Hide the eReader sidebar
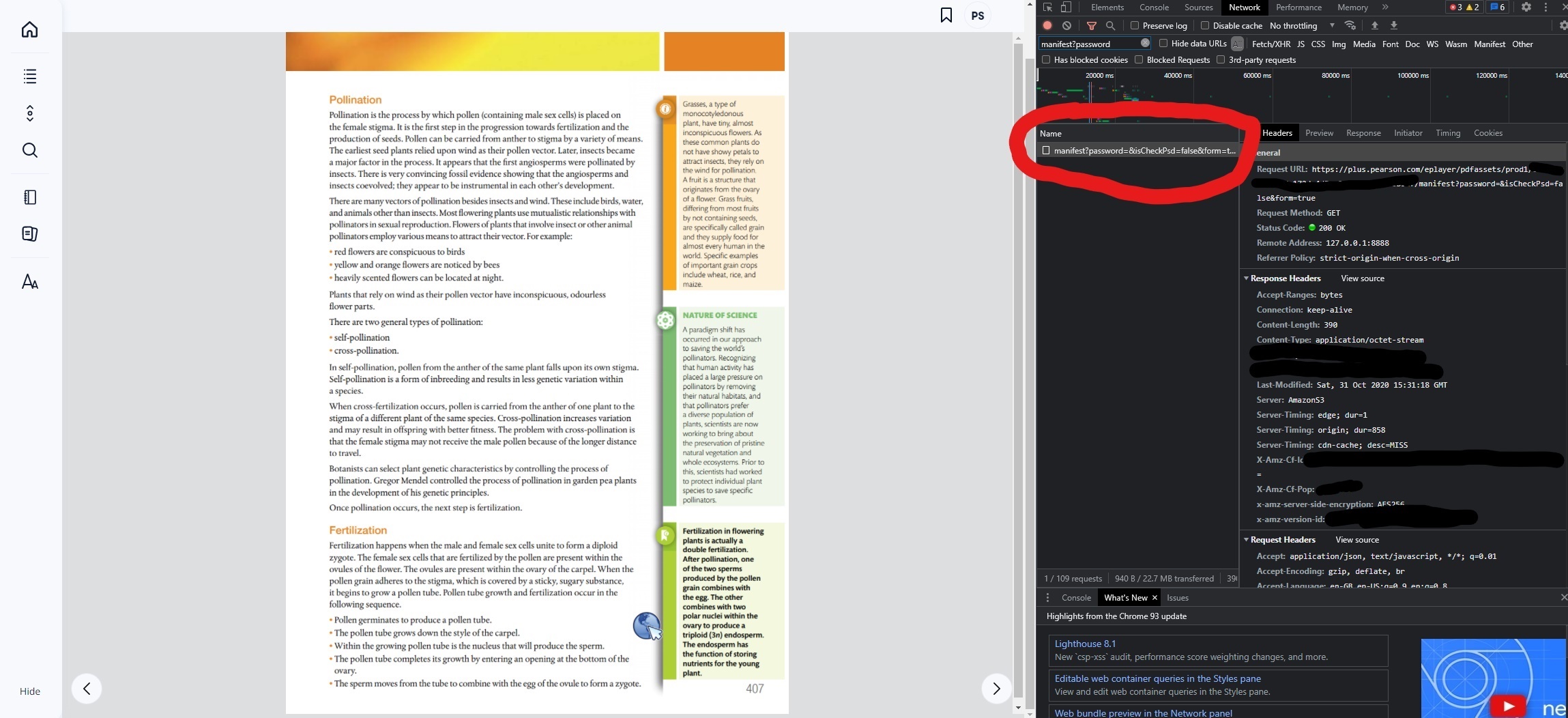The image size is (1568, 718). pos(29,691)
